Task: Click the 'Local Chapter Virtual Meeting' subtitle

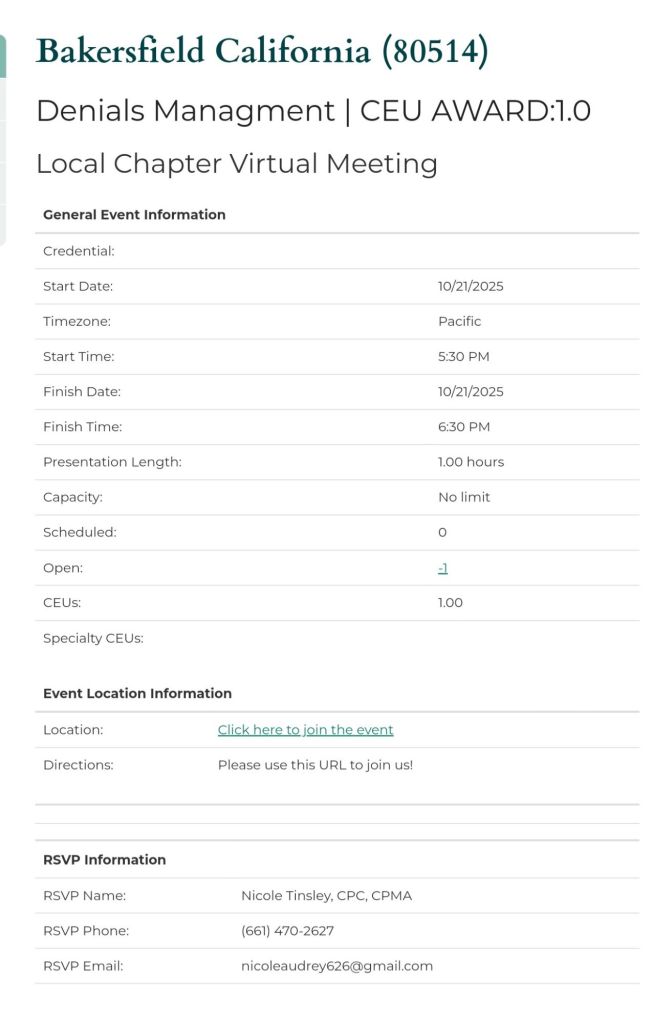Action: click(x=236, y=164)
